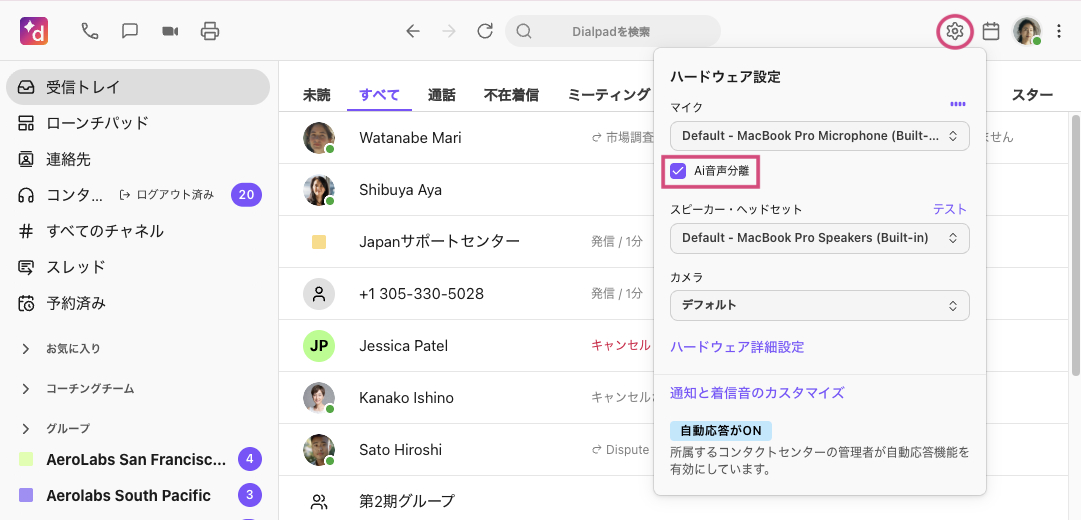Viewport: 1081px width, 520px height.
Task: Open the スピーカー・ヘッドセット dropdown
Action: click(x=819, y=238)
